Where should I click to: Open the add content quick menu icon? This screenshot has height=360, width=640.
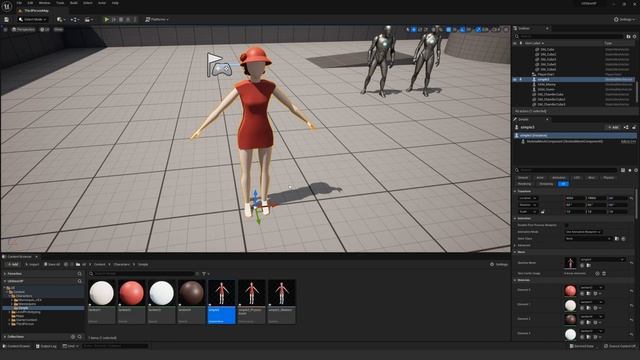[61, 19]
